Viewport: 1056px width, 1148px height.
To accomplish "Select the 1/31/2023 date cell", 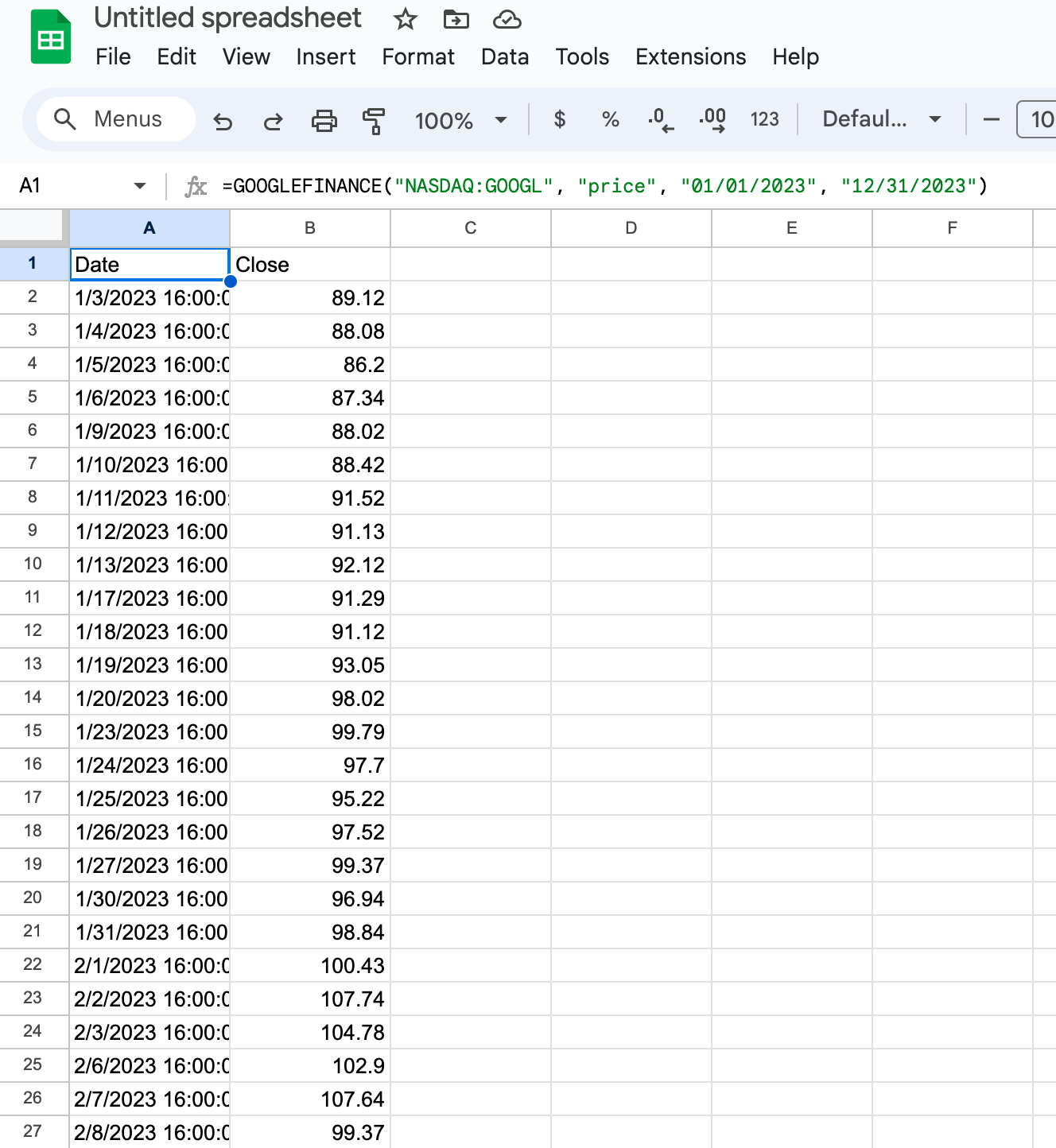I will (x=149, y=932).
